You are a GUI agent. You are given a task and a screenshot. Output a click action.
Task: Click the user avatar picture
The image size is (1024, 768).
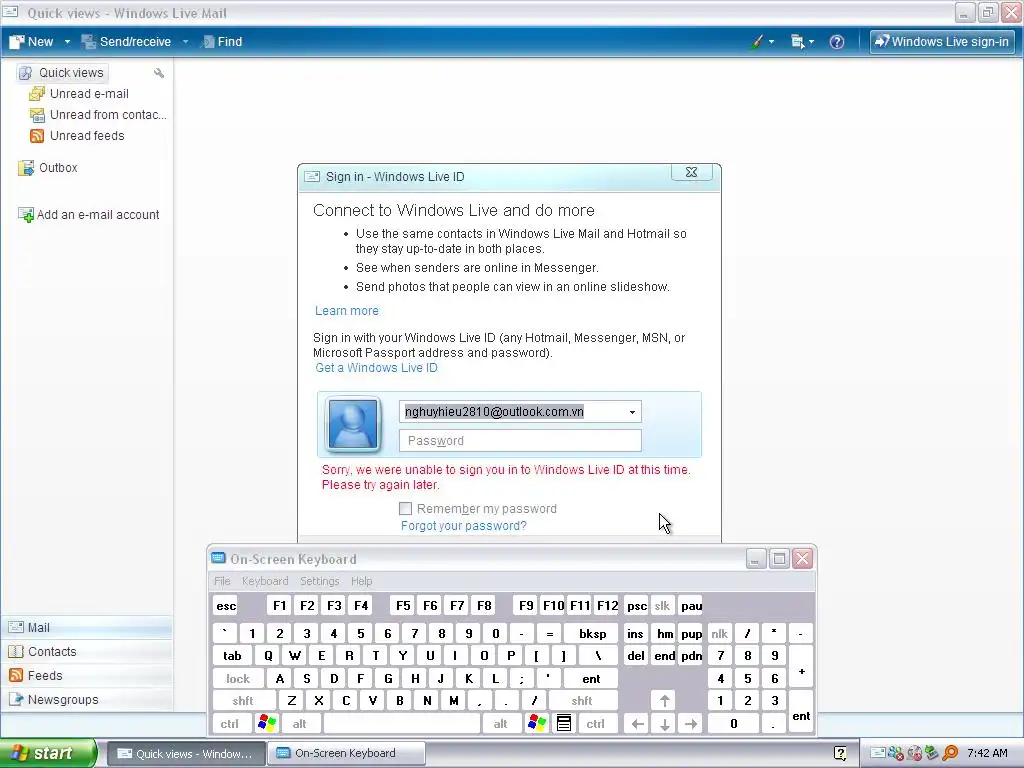click(353, 424)
